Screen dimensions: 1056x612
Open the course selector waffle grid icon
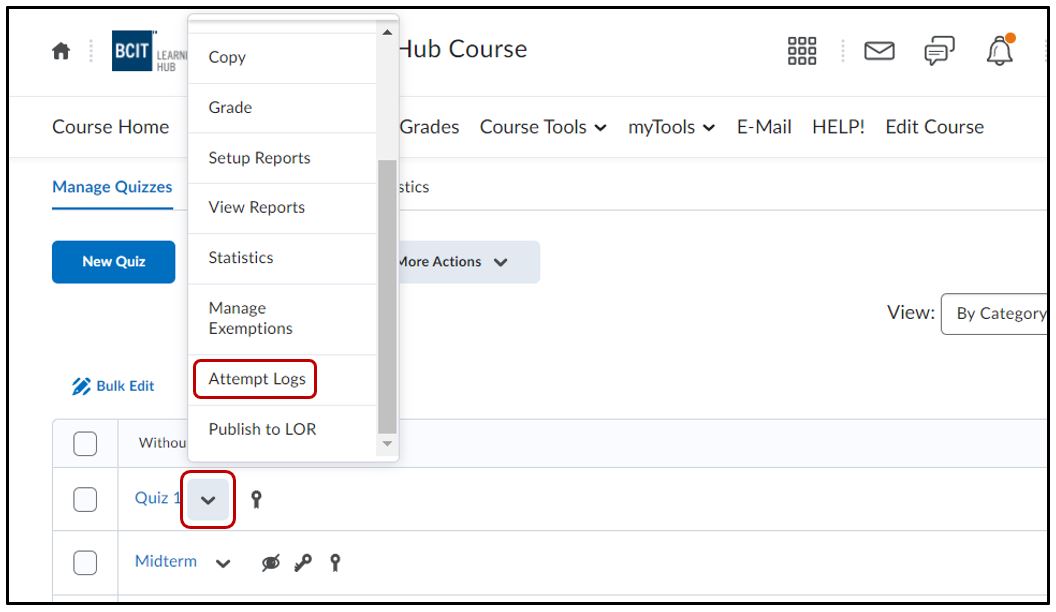(x=802, y=51)
